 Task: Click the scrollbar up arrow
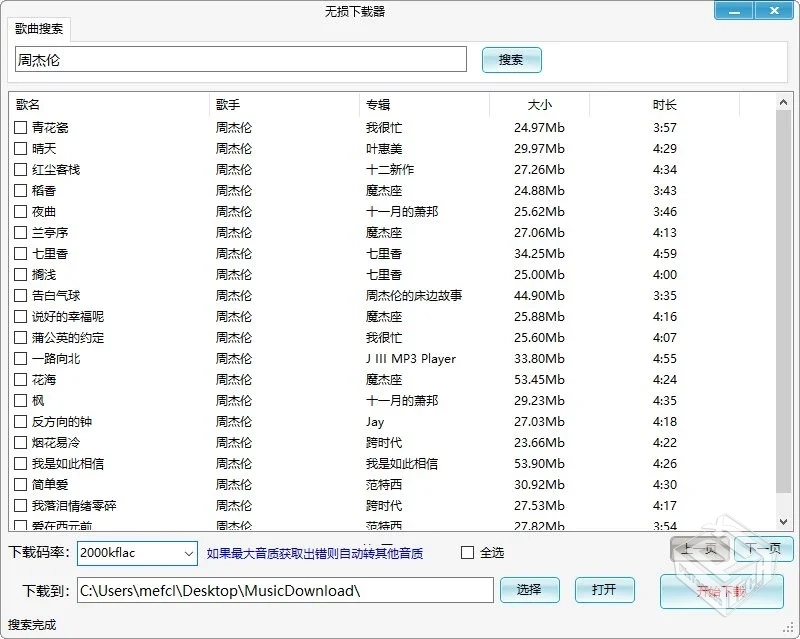pyautogui.click(x=784, y=100)
